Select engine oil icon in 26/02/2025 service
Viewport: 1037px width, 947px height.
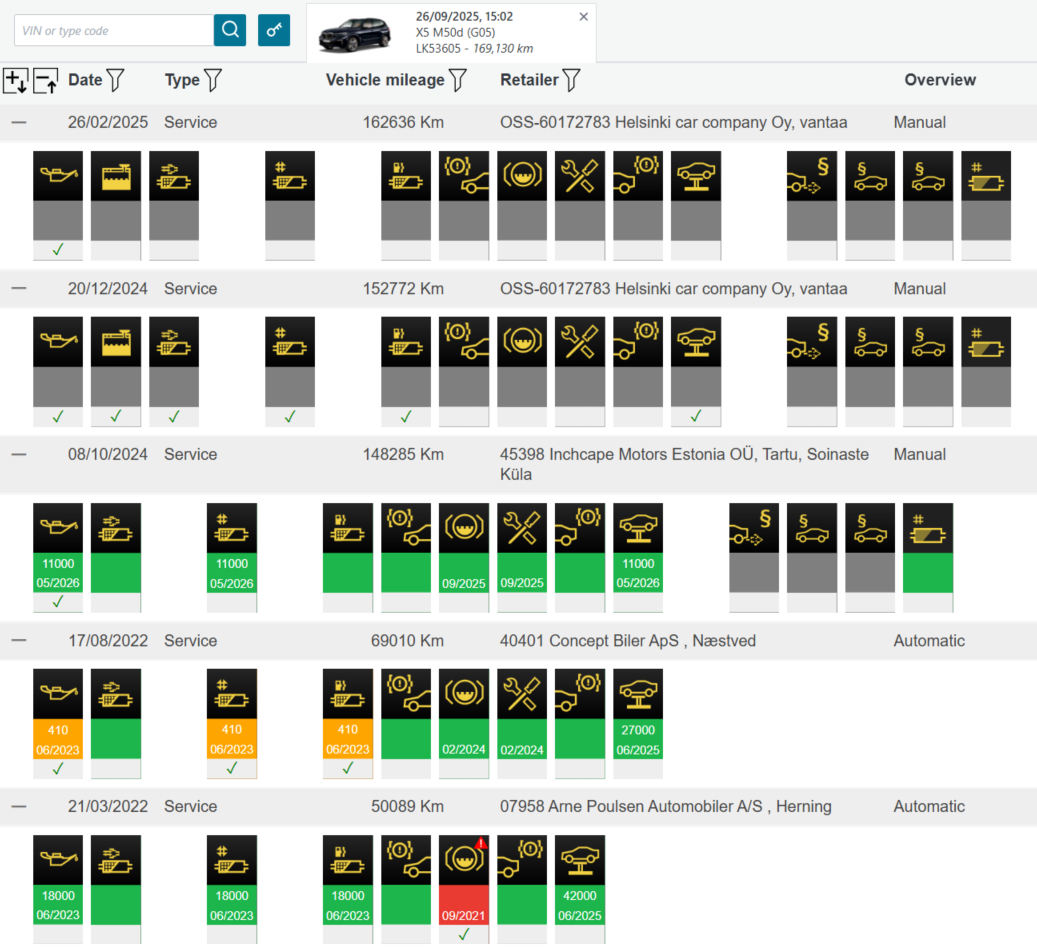[x=58, y=175]
